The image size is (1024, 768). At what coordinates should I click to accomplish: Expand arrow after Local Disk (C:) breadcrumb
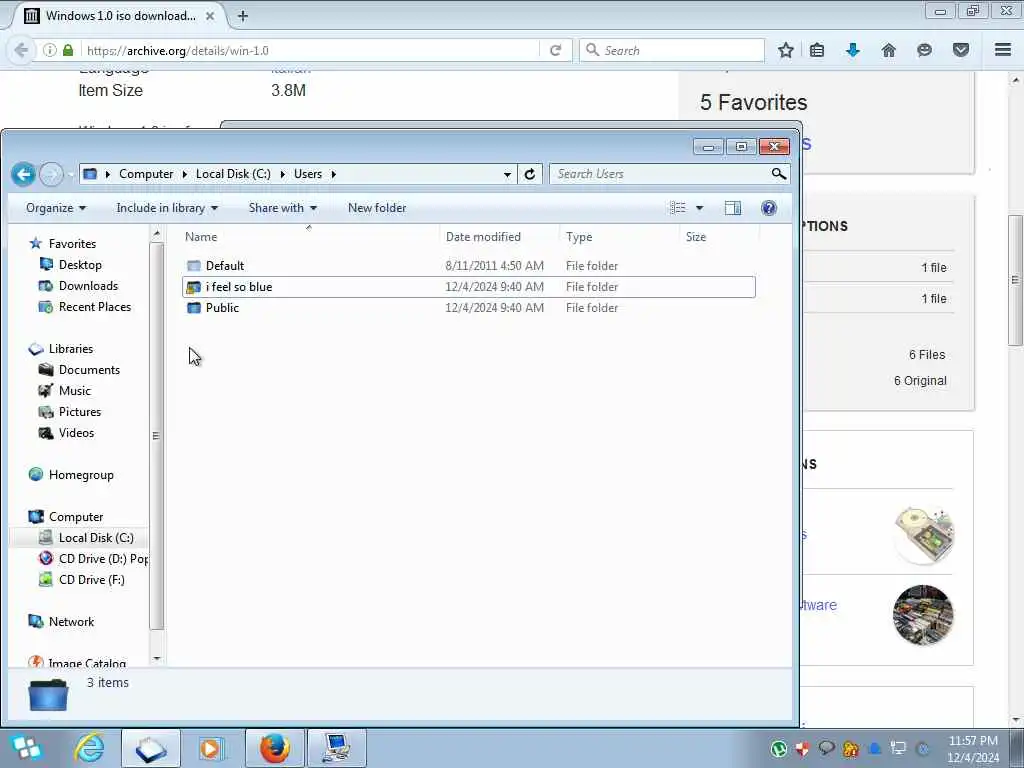283,174
